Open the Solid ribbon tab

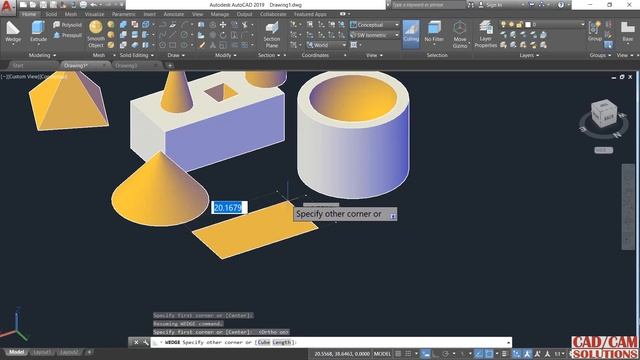tap(51, 14)
